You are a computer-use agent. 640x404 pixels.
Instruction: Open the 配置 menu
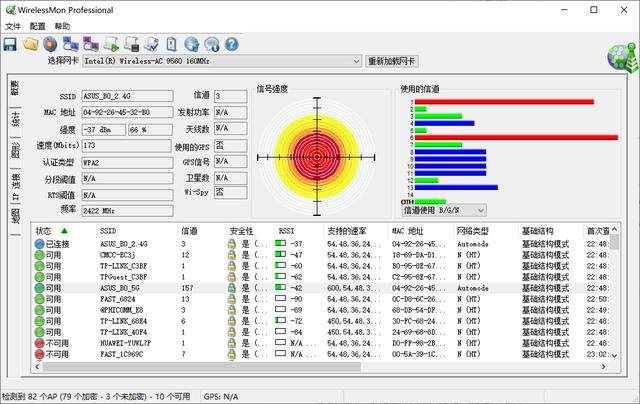[37, 25]
